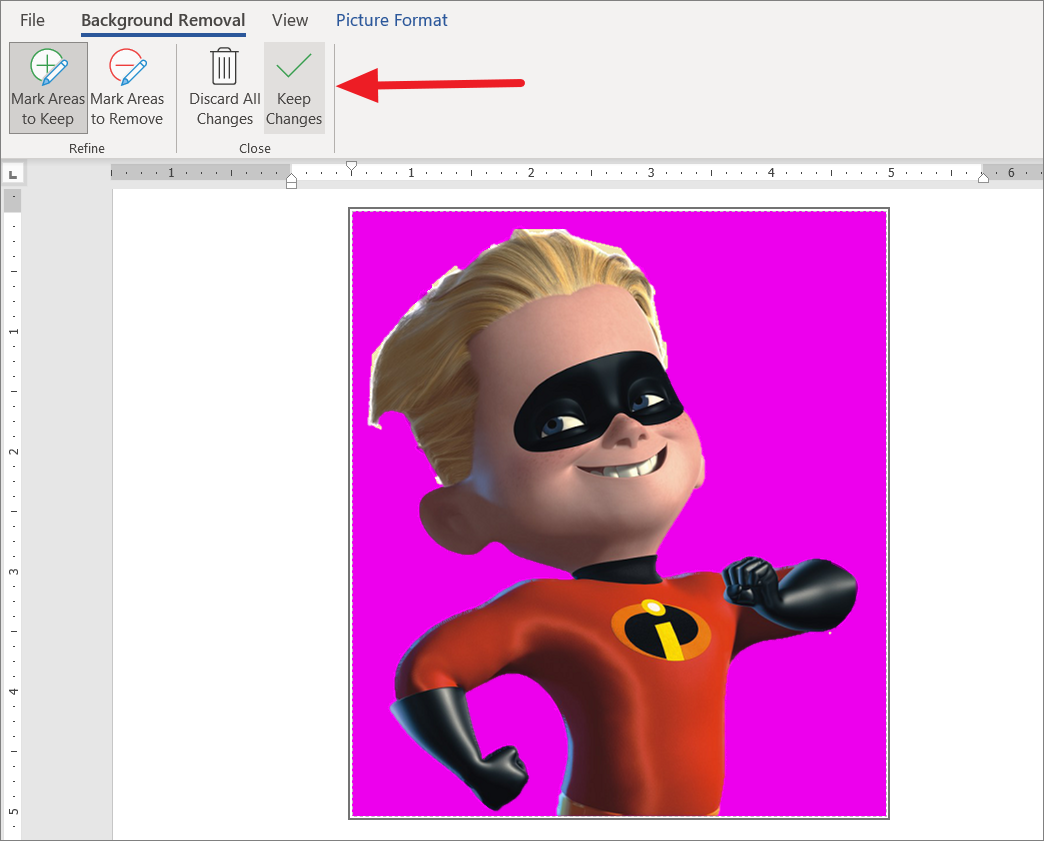Select the Mark Areas to Remove tool
This screenshot has height=841, width=1044.
click(x=127, y=88)
